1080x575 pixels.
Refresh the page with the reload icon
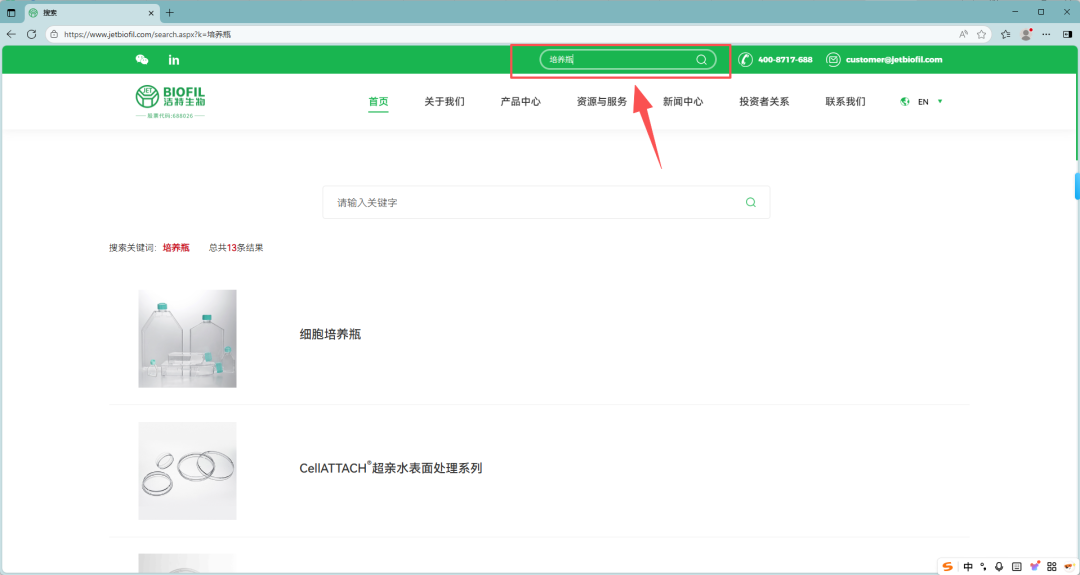tap(32, 34)
